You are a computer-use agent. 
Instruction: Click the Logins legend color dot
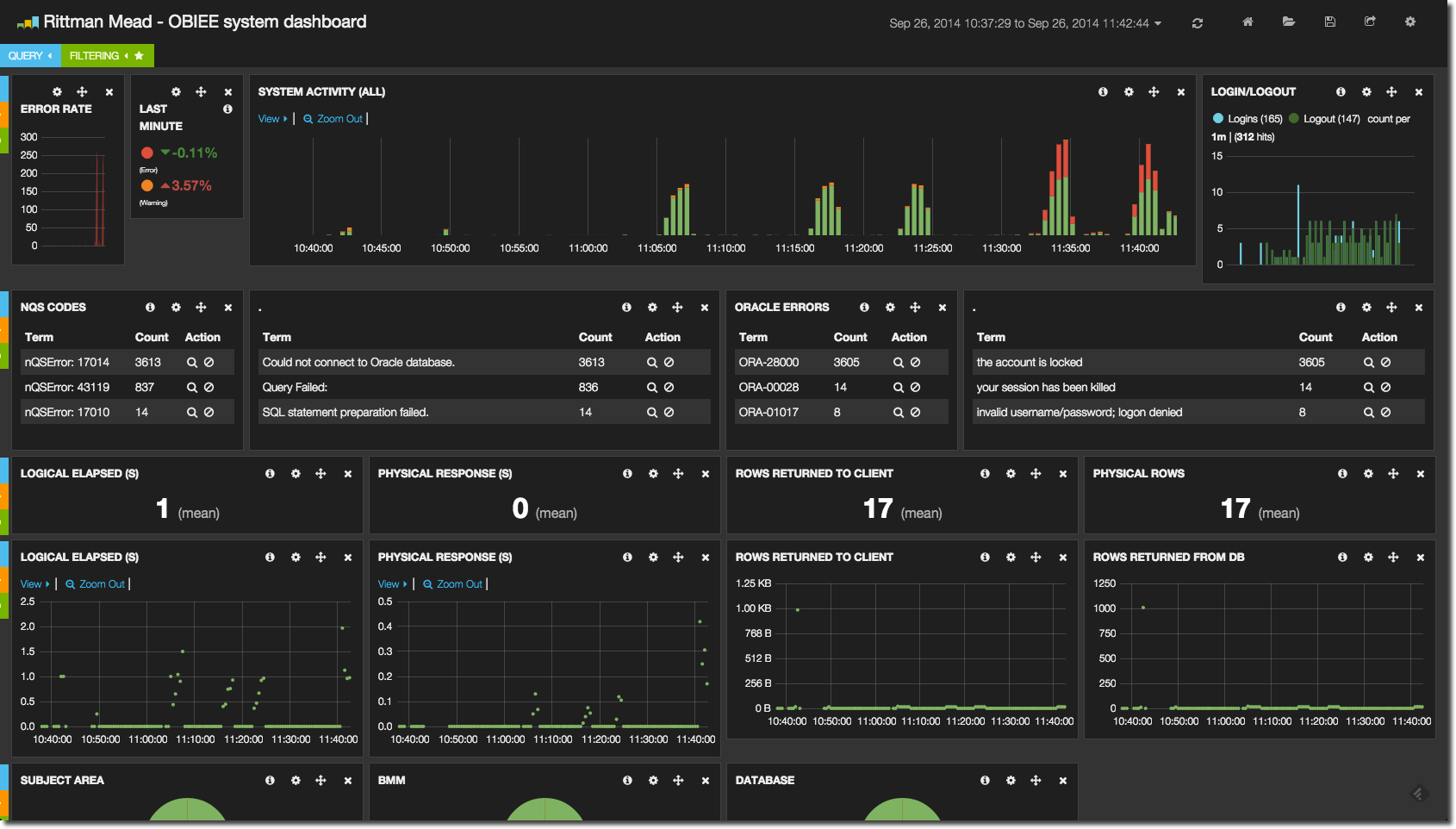(1217, 119)
